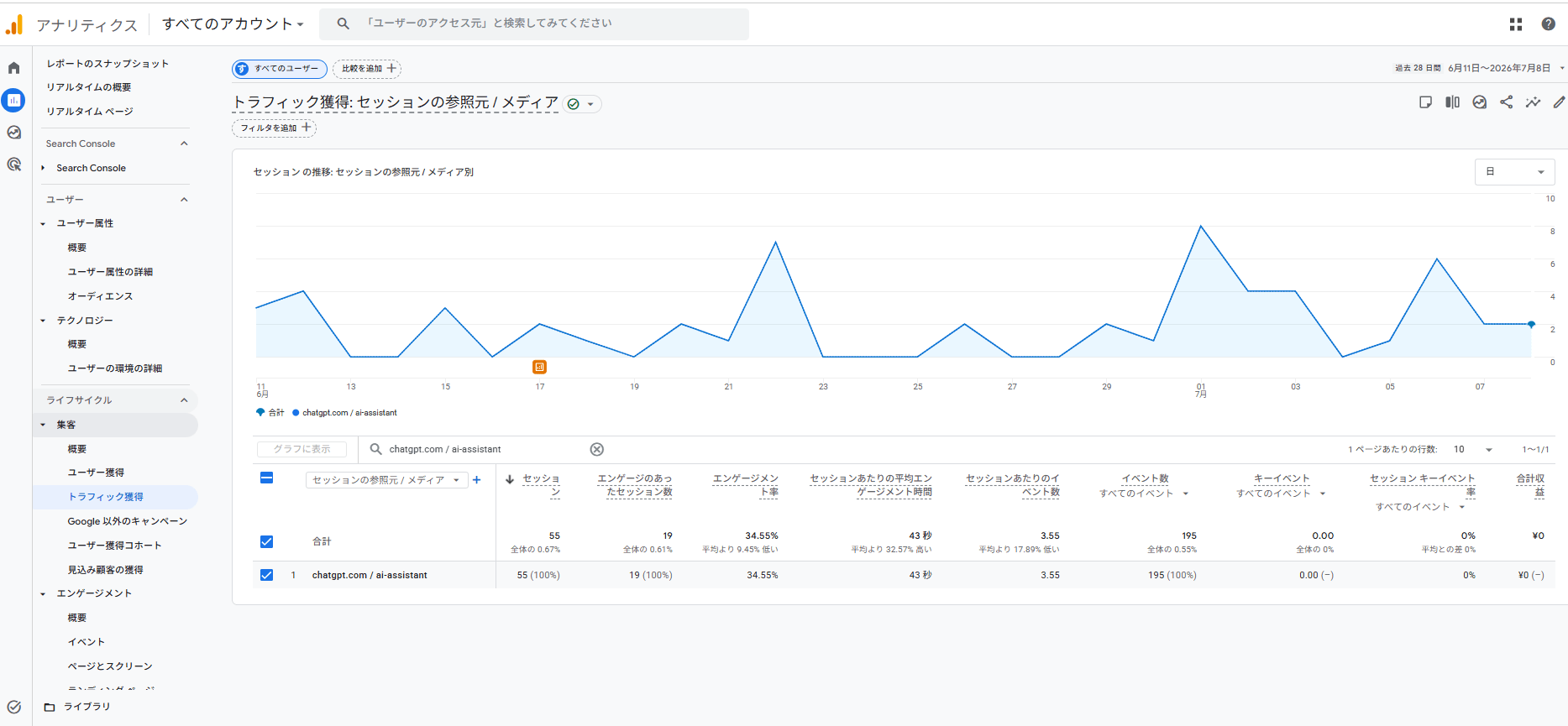Clear the table search with X icon

(597, 449)
